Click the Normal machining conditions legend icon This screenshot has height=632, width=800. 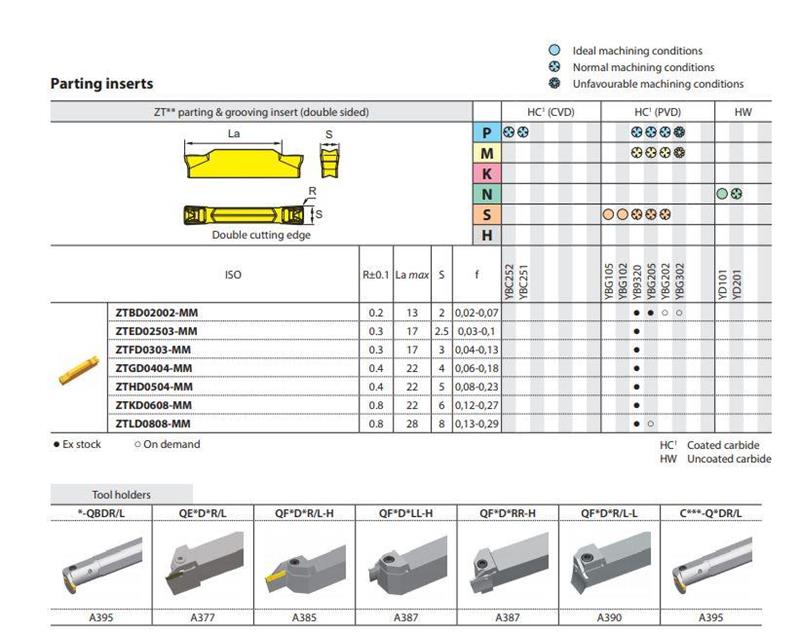coord(554,67)
